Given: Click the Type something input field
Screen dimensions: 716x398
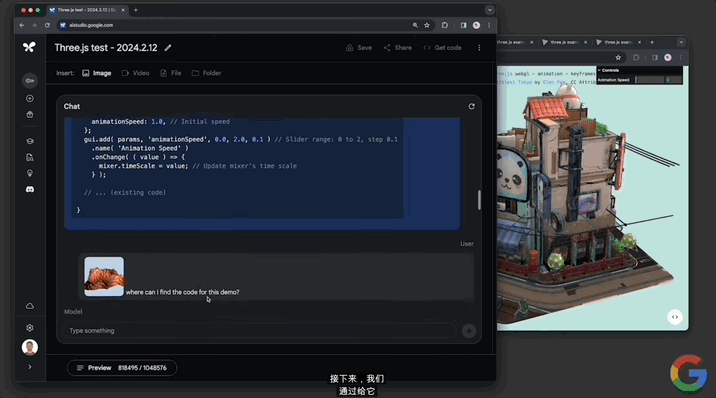Looking at the screenshot, I should point(259,330).
